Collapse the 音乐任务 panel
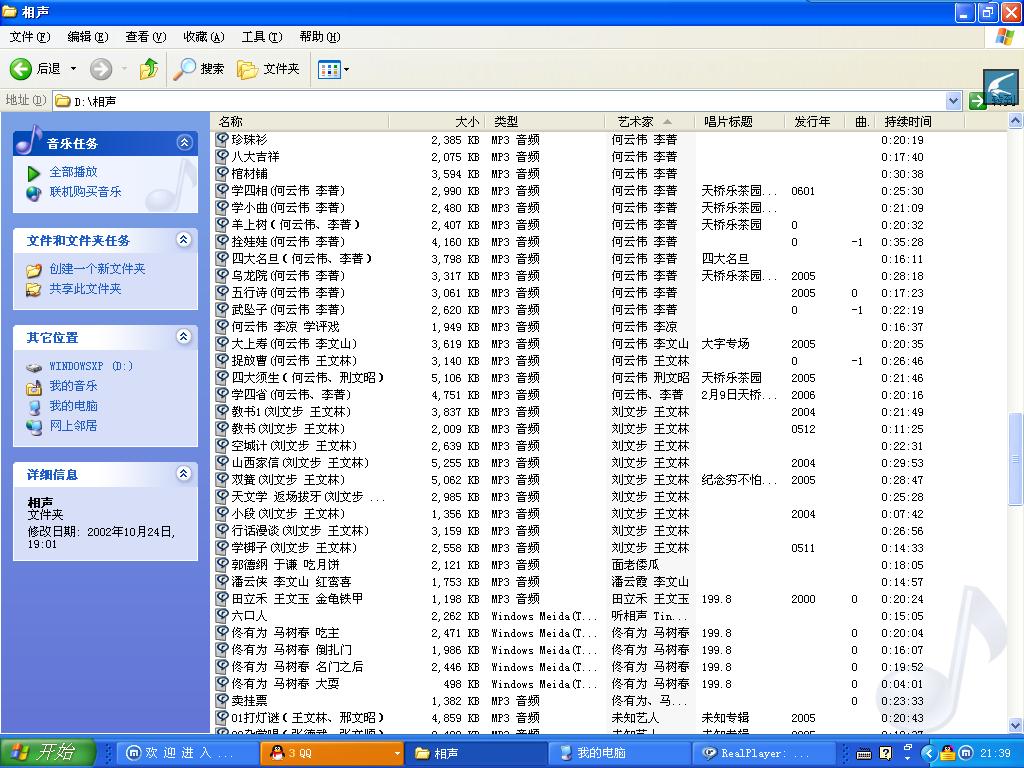The height and width of the screenshot is (768, 1024). tap(184, 143)
